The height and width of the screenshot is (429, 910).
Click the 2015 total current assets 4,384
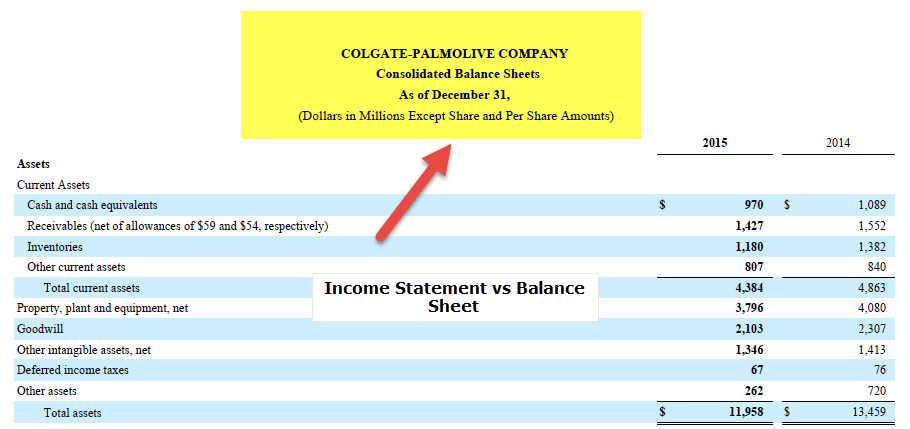pos(749,288)
